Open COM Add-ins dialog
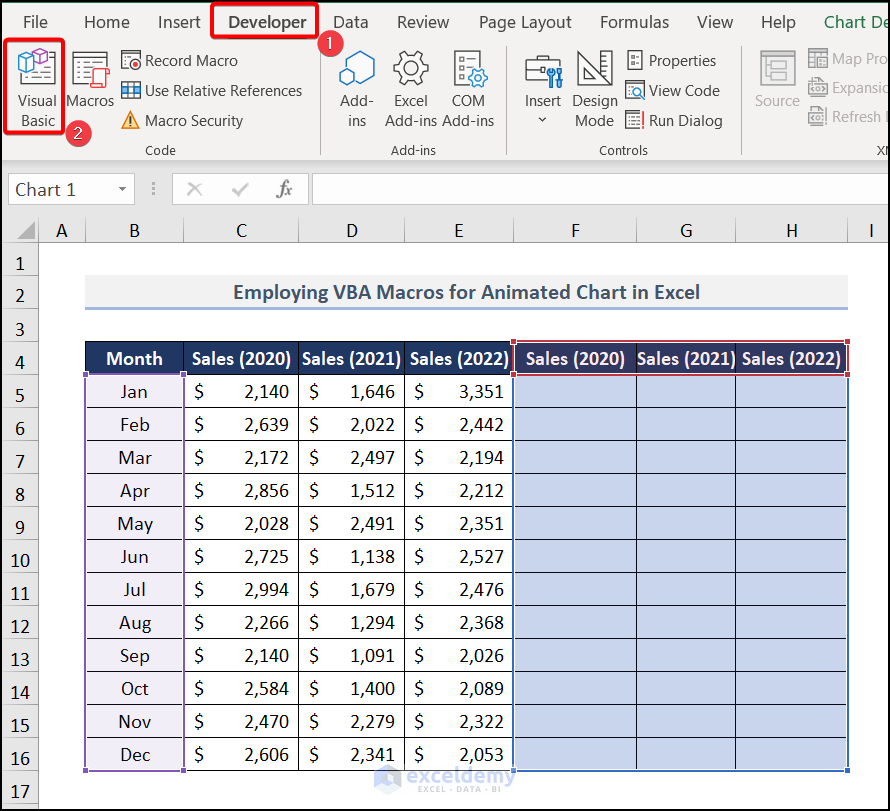The height and width of the screenshot is (811, 890). (468, 88)
